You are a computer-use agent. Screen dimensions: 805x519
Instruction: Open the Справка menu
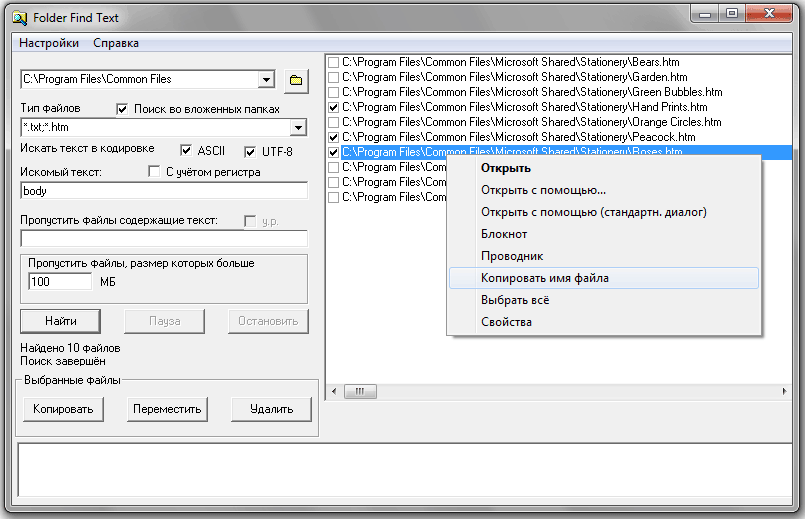[116, 43]
